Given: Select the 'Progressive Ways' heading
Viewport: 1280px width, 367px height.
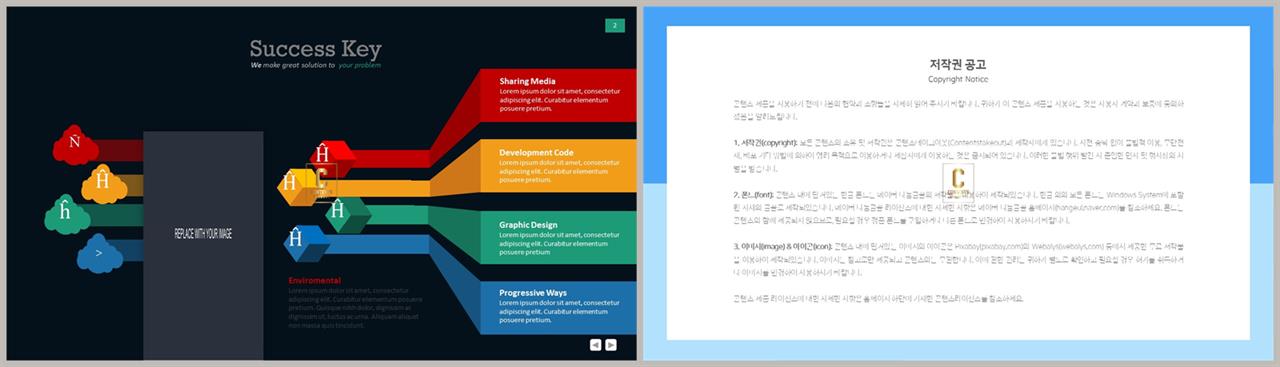Looking at the screenshot, I should [x=533, y=293].
